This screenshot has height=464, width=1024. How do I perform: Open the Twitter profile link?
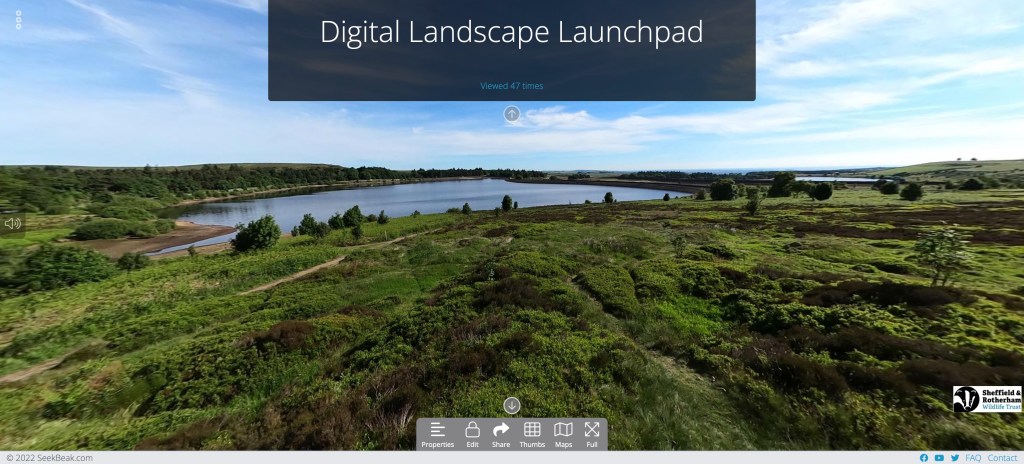pyautogui.click(x=954, y=458)
